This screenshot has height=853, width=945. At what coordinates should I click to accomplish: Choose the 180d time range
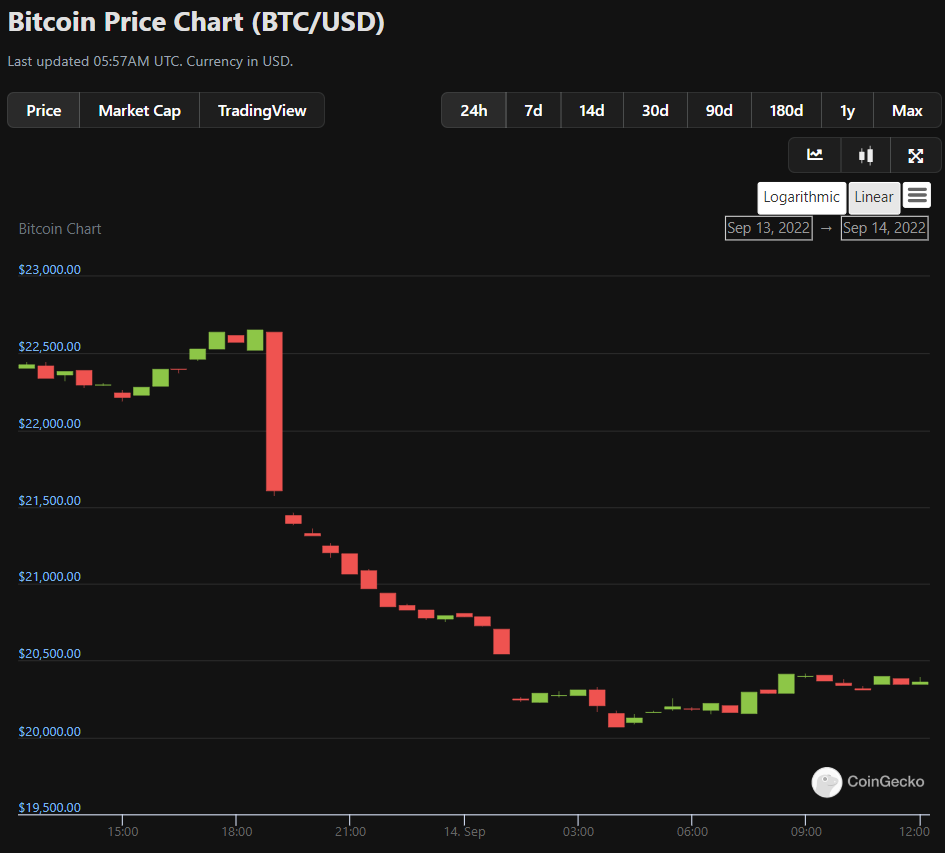pyautogui.click(x=786, y=110)
